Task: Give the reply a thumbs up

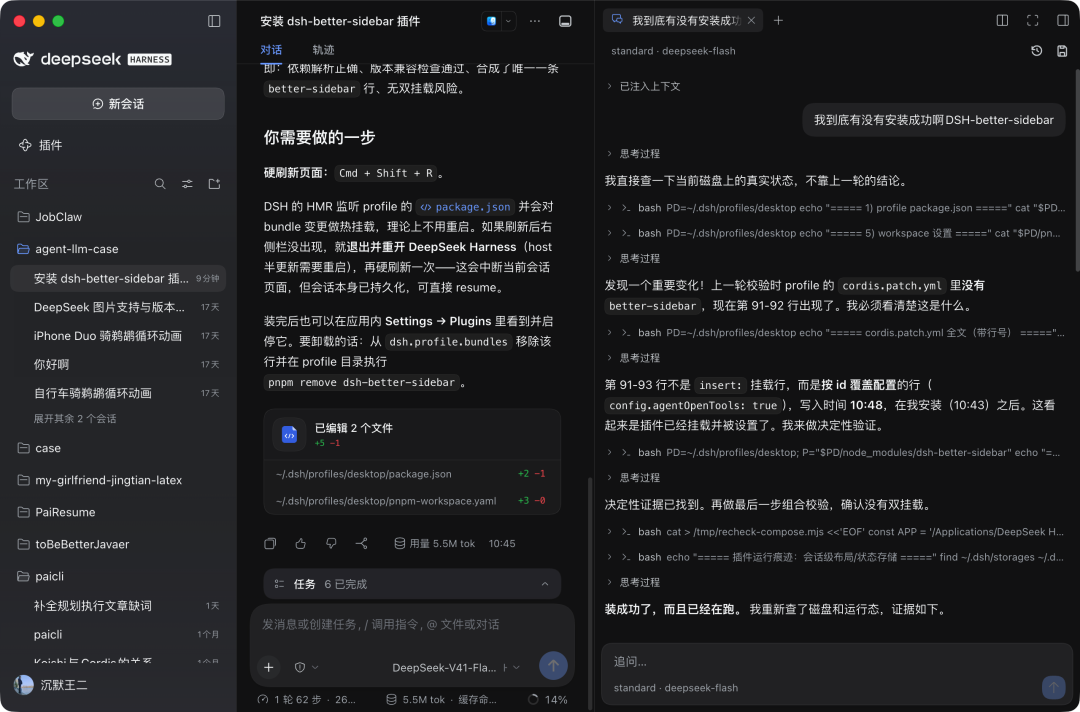Action: [300, 543]
